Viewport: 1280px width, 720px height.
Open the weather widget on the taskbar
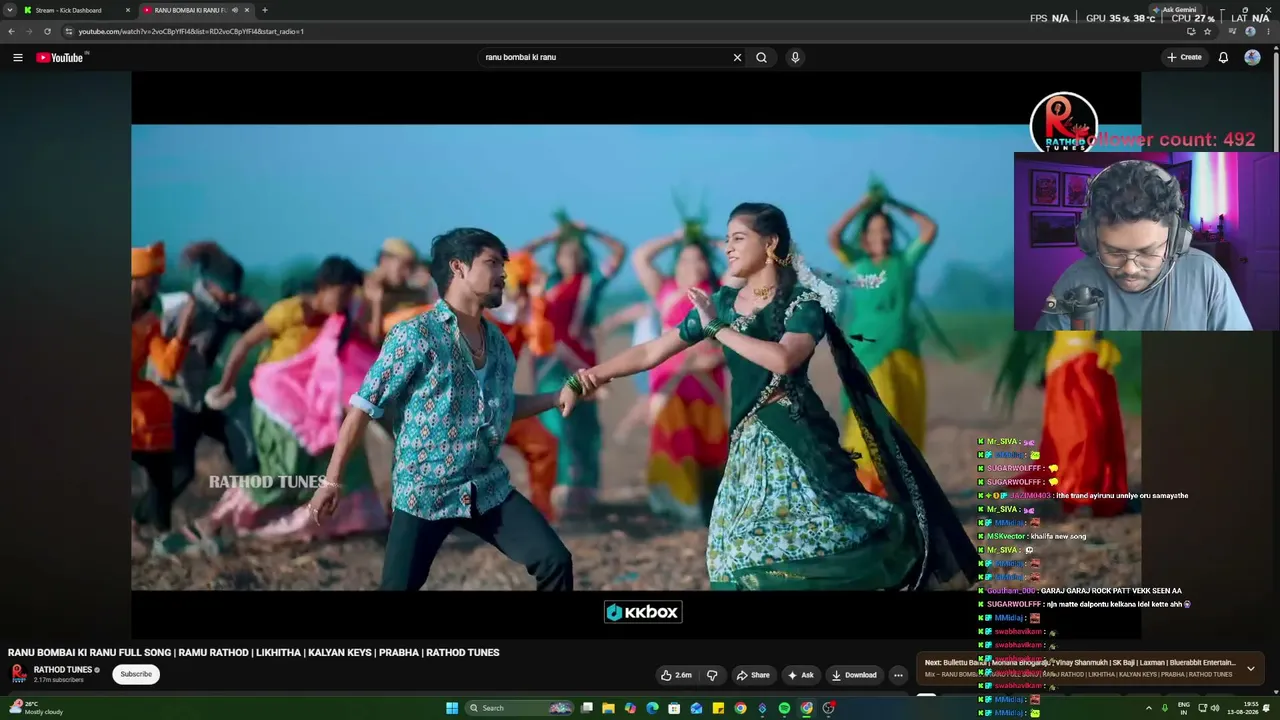click(36, 708)
